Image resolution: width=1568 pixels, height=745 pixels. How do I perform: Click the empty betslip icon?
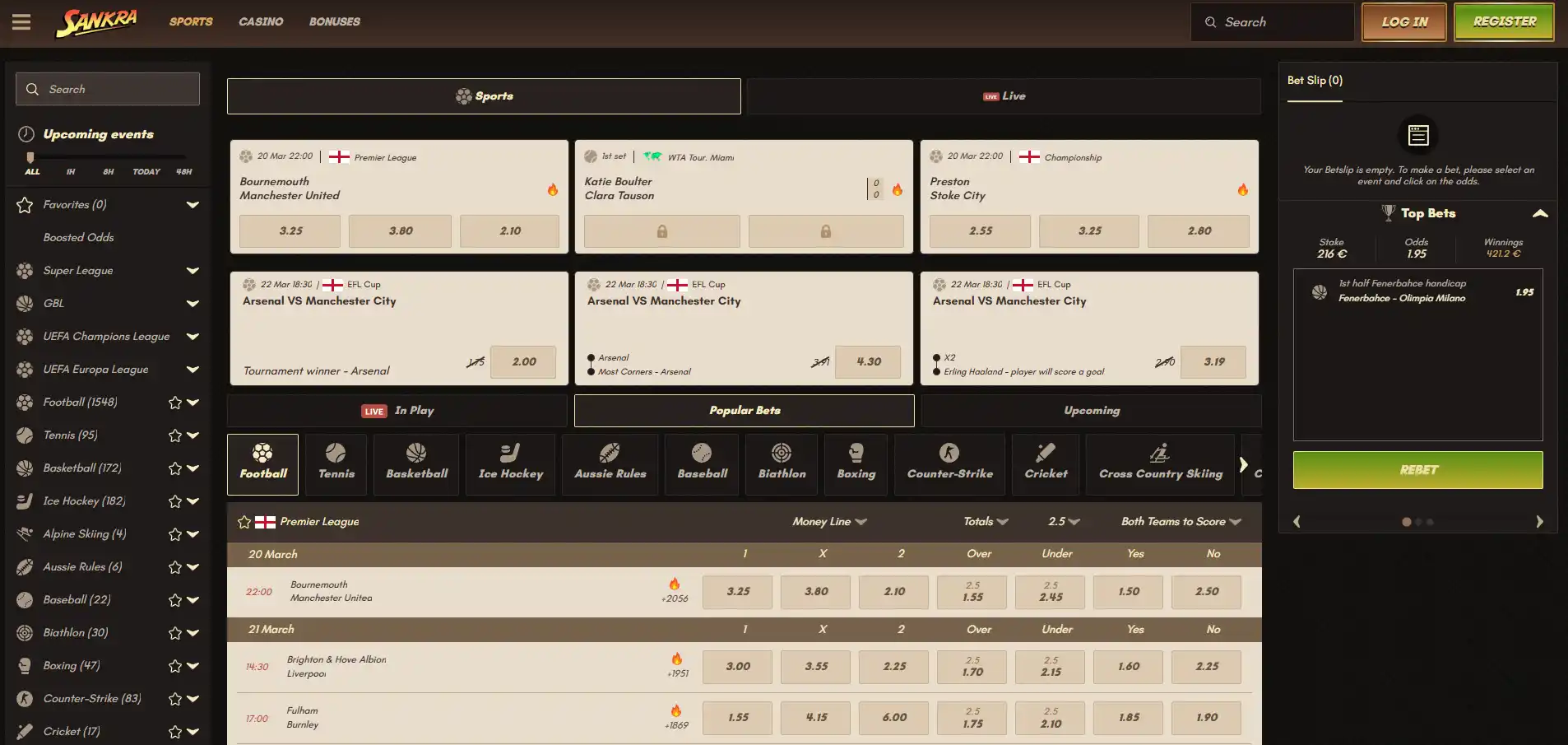click(x=1418, y=135)
